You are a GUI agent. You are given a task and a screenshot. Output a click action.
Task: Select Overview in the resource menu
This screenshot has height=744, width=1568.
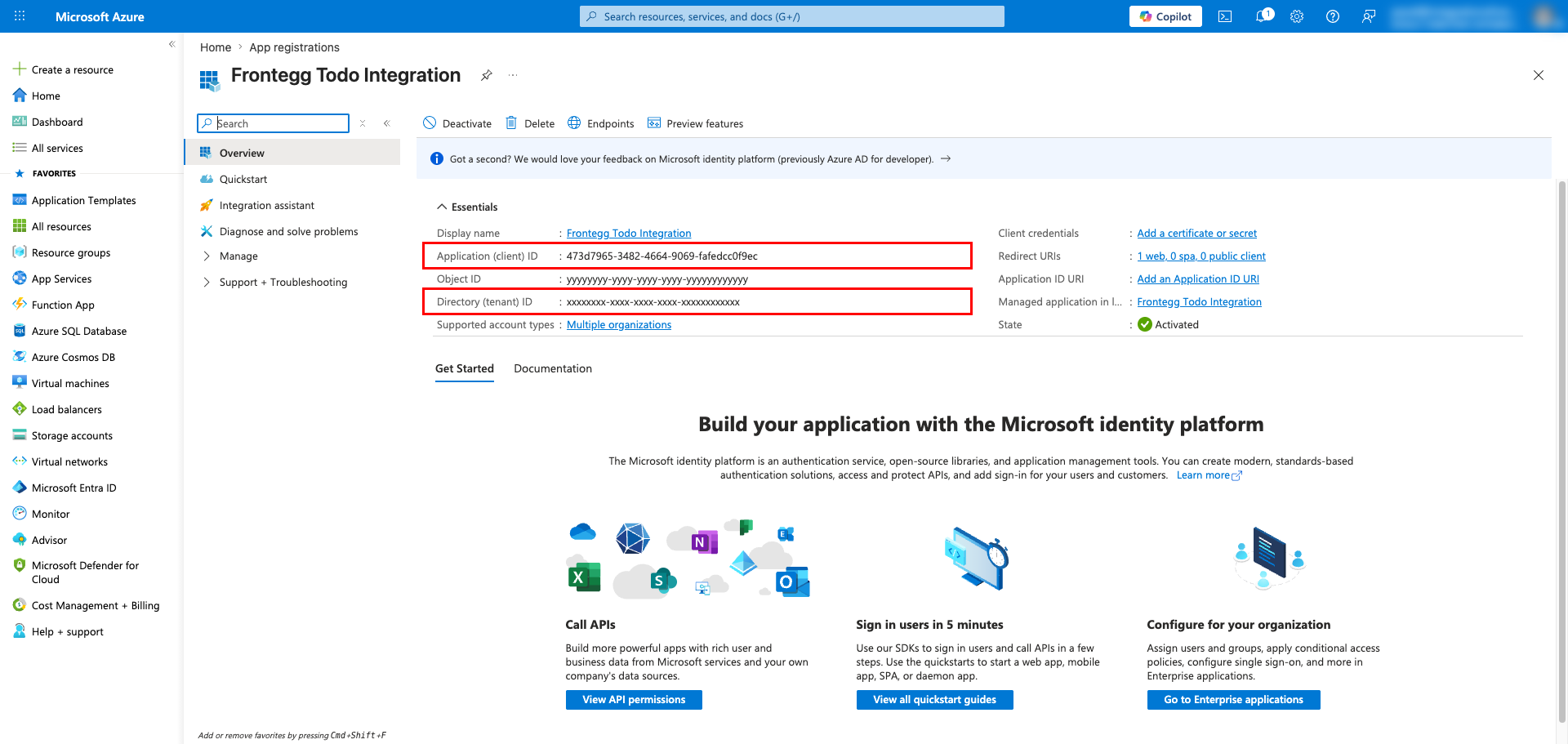point(292,153)
